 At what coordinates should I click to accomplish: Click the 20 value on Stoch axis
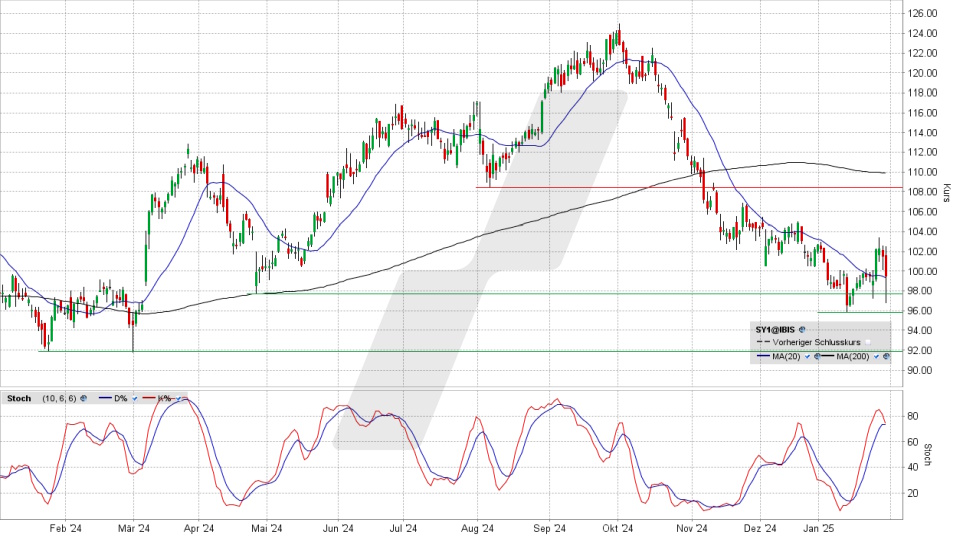pyautogui.click(x=912, y=493)
